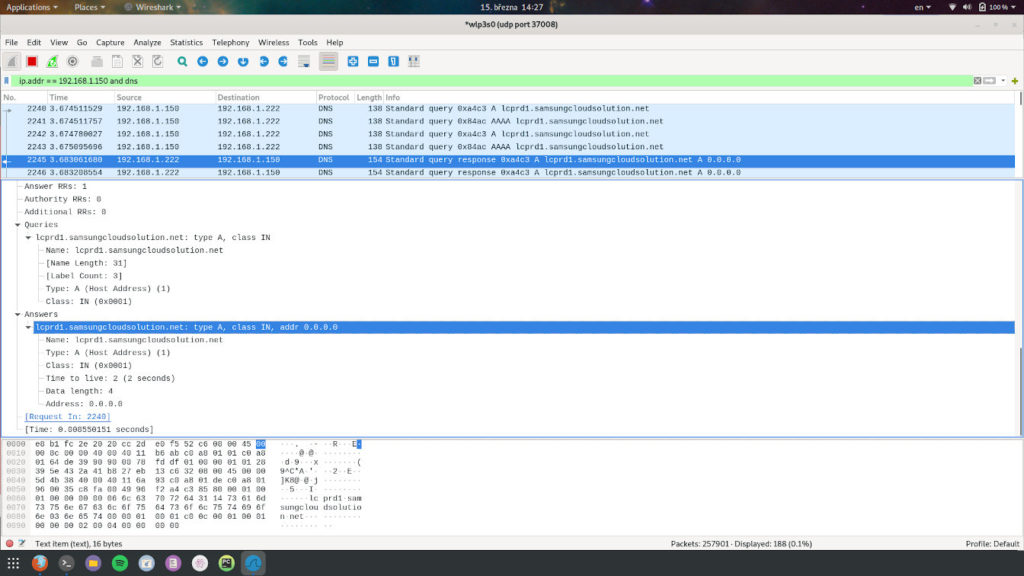
Task: Select the Time to live: 2 field
Action: [110, 378]
